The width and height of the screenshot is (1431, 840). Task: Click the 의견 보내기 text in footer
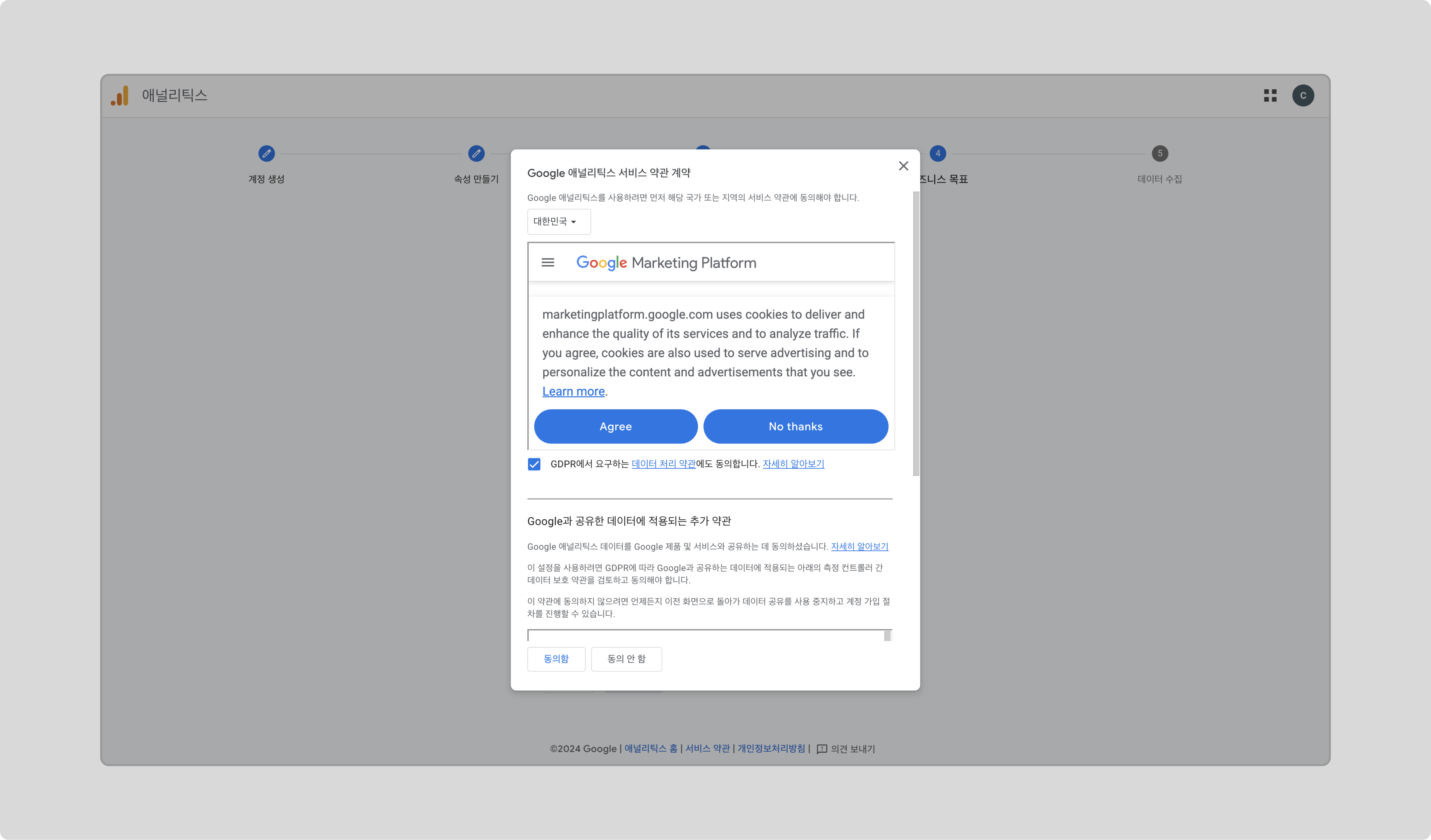click(x=852, y=749)
